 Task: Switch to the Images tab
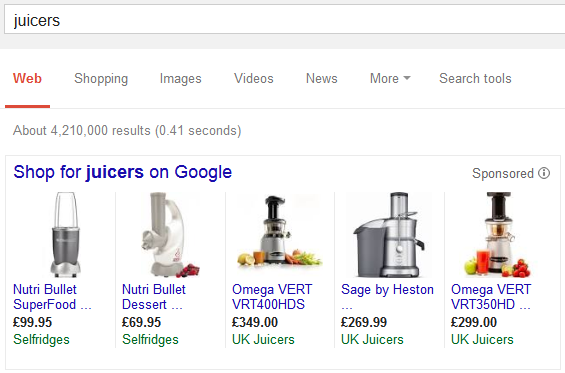coord(181,79)
